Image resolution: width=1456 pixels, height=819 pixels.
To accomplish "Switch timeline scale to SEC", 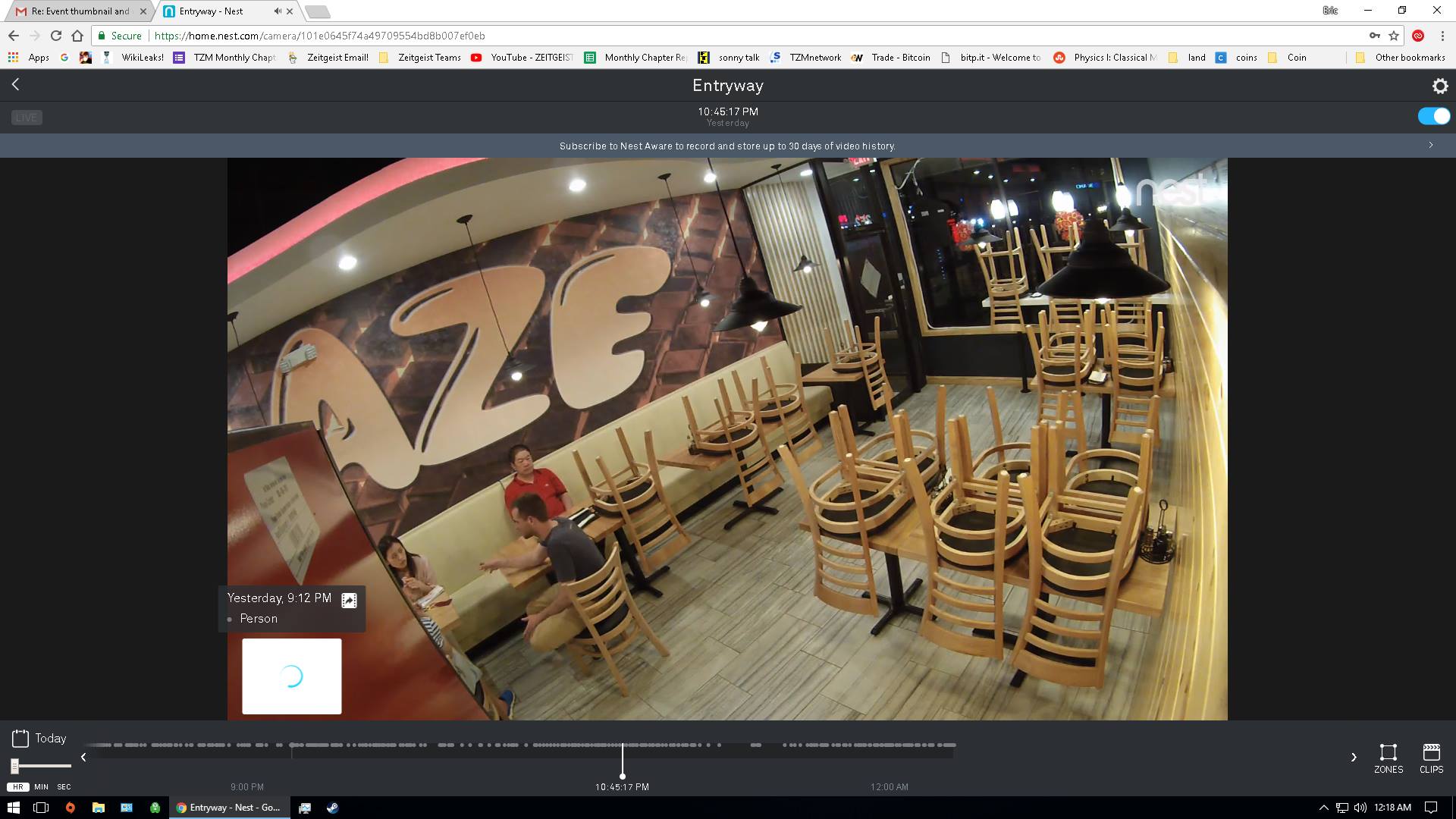I will pyautogui.click(x=64, y=786).
